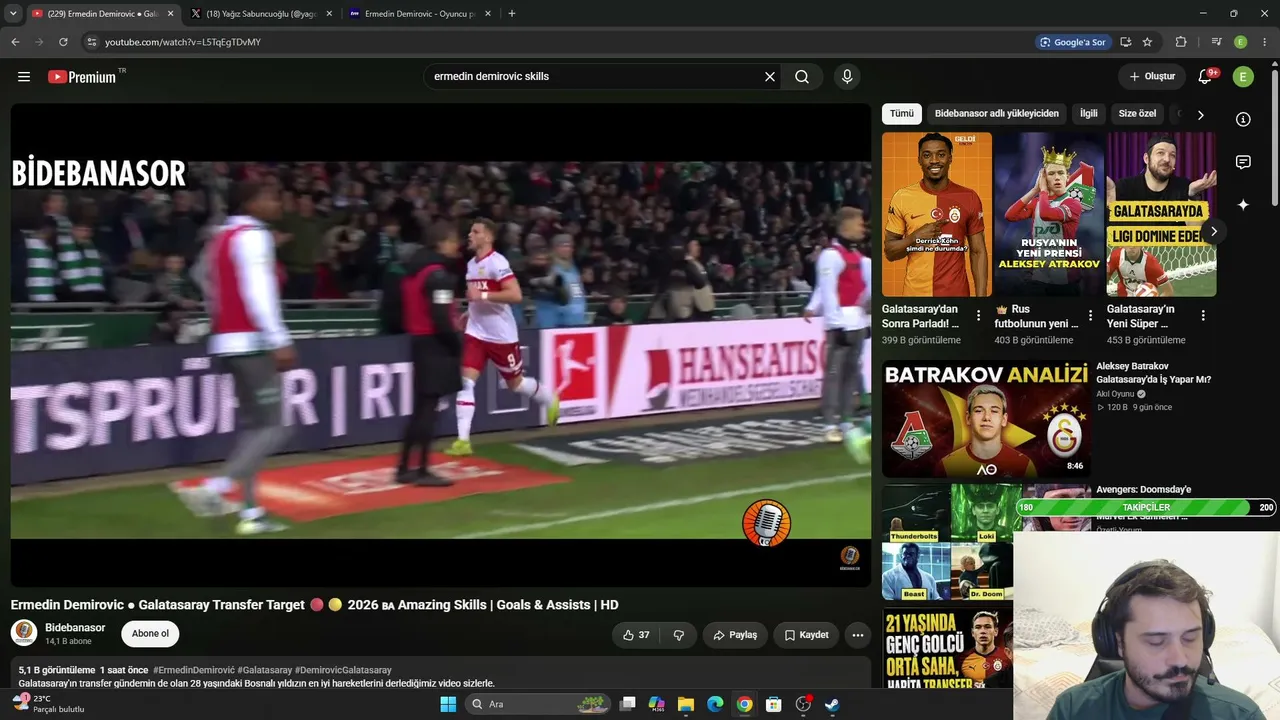Open the Oluştur create menu
The image size is (1280, 720).
1152,77
